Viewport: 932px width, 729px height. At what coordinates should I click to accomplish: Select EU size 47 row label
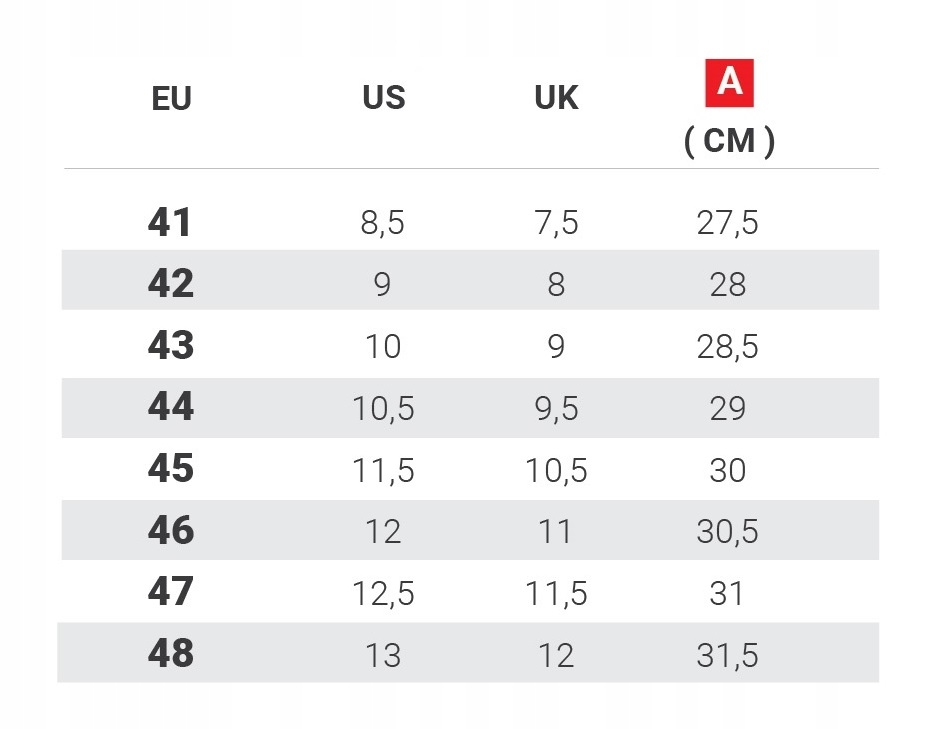tap(170, 592)
